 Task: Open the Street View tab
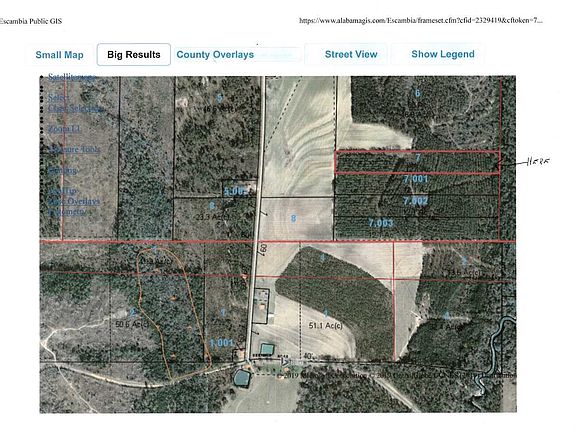351,54
